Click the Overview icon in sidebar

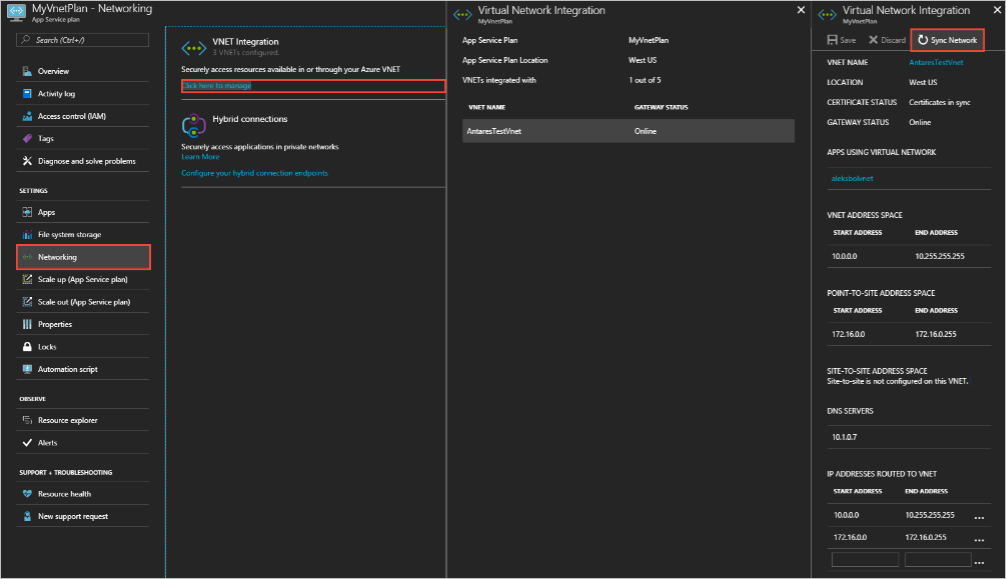27,72
